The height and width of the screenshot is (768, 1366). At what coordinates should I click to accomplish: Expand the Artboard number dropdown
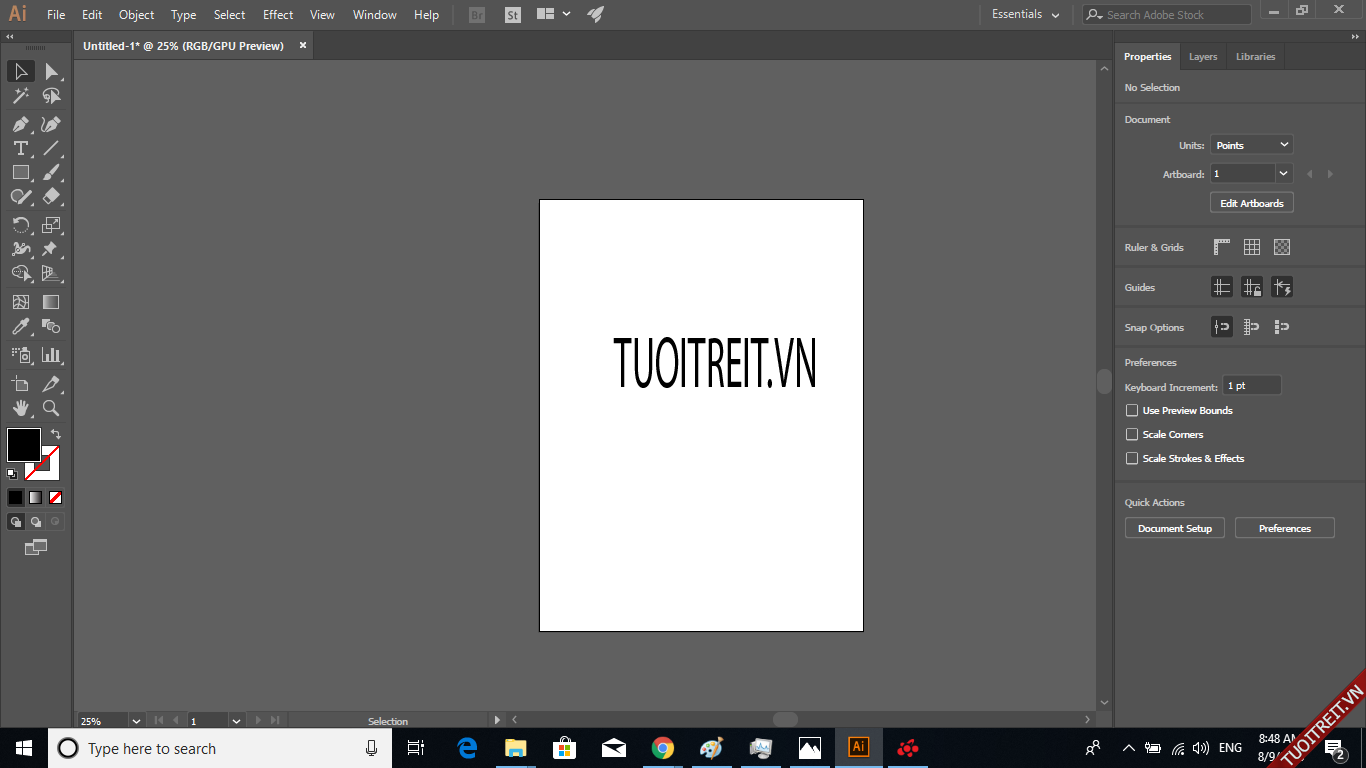pos(1283,173)
